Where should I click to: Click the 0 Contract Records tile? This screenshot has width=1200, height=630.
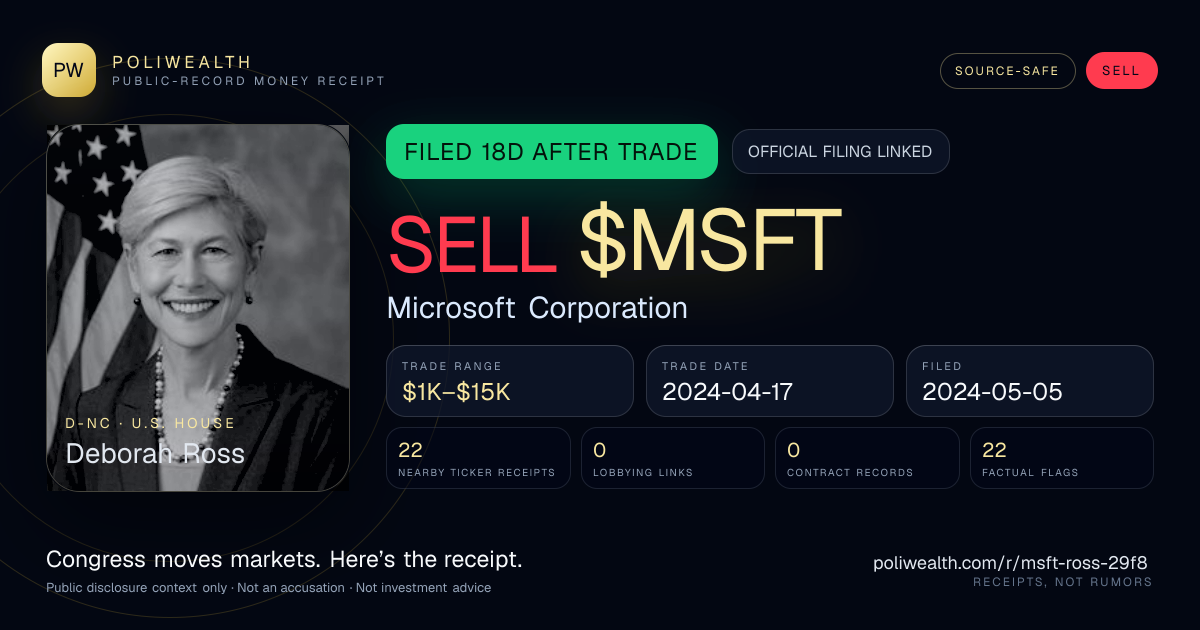click(x=867, y=458)
